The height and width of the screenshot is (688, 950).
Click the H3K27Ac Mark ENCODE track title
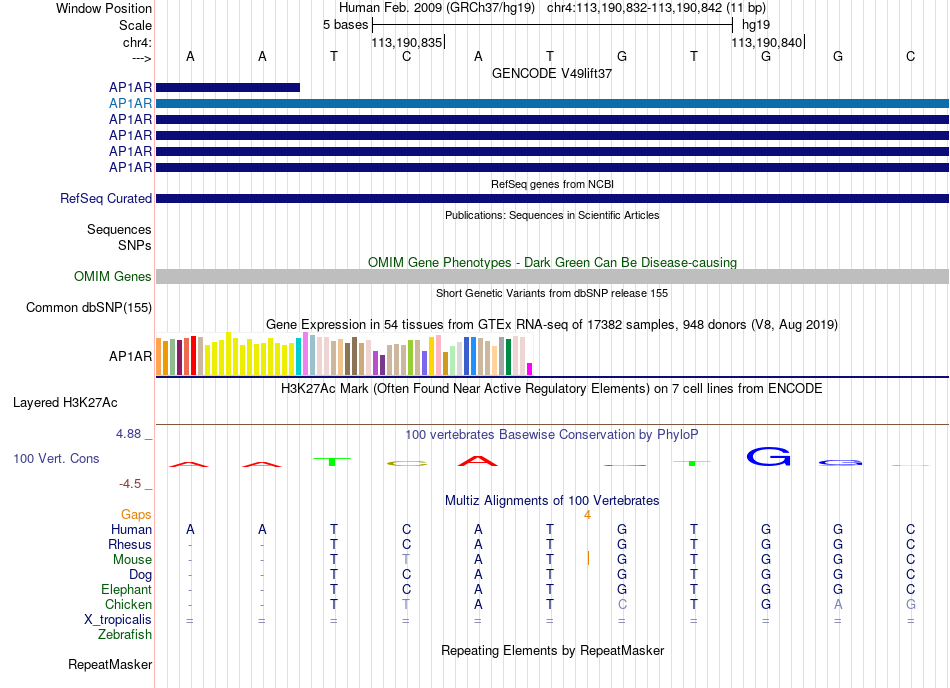click(x=552, y=389)
